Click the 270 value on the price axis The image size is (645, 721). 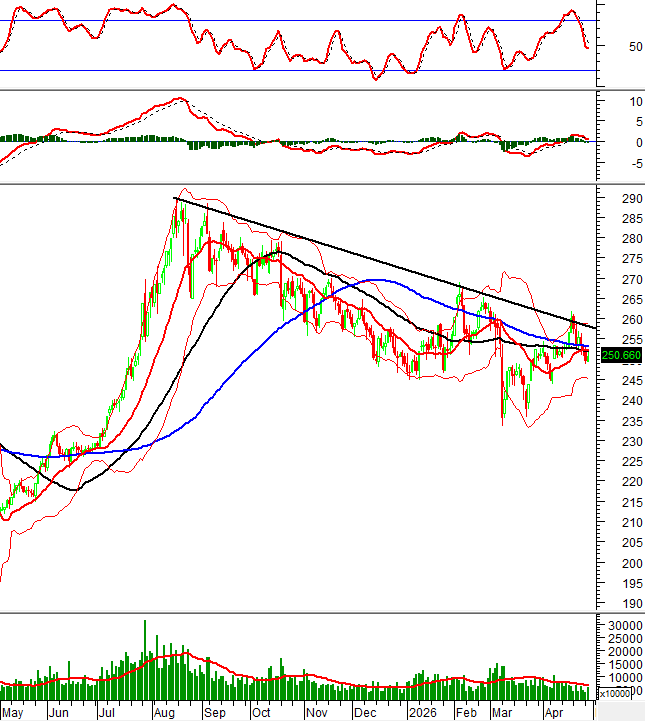632,280
